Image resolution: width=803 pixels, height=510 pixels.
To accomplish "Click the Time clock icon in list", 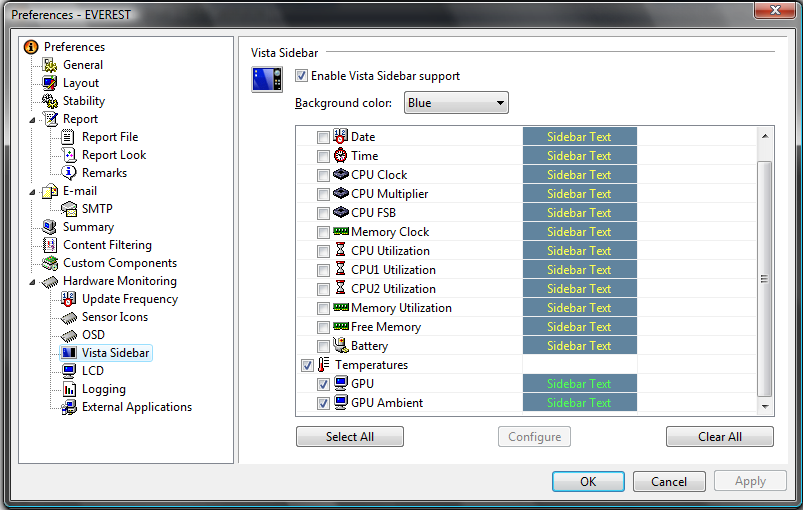I will (341, 155).
